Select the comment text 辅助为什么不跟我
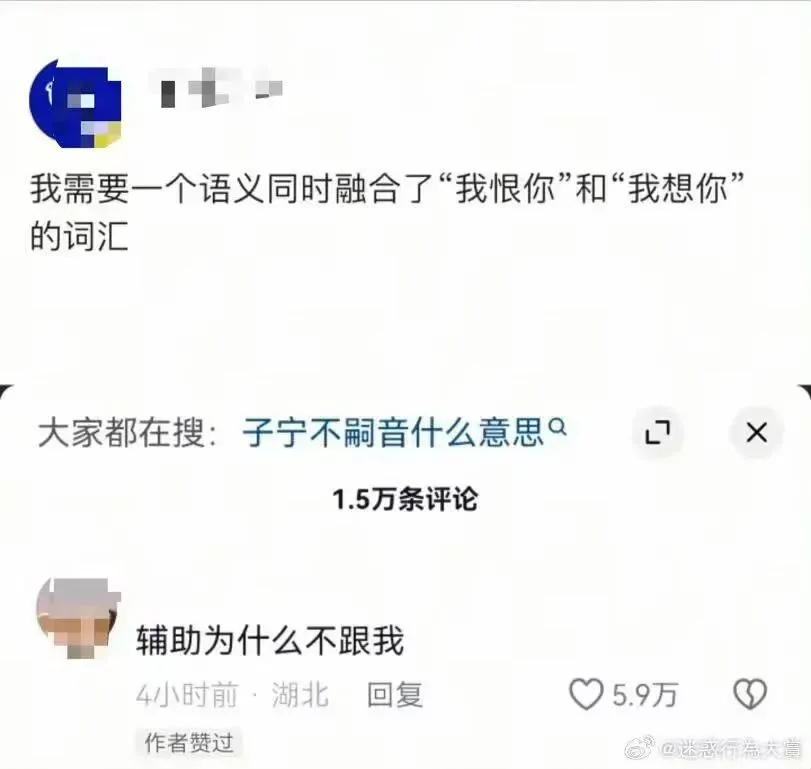This screenshot has height=769, width=811. [269, 640]
